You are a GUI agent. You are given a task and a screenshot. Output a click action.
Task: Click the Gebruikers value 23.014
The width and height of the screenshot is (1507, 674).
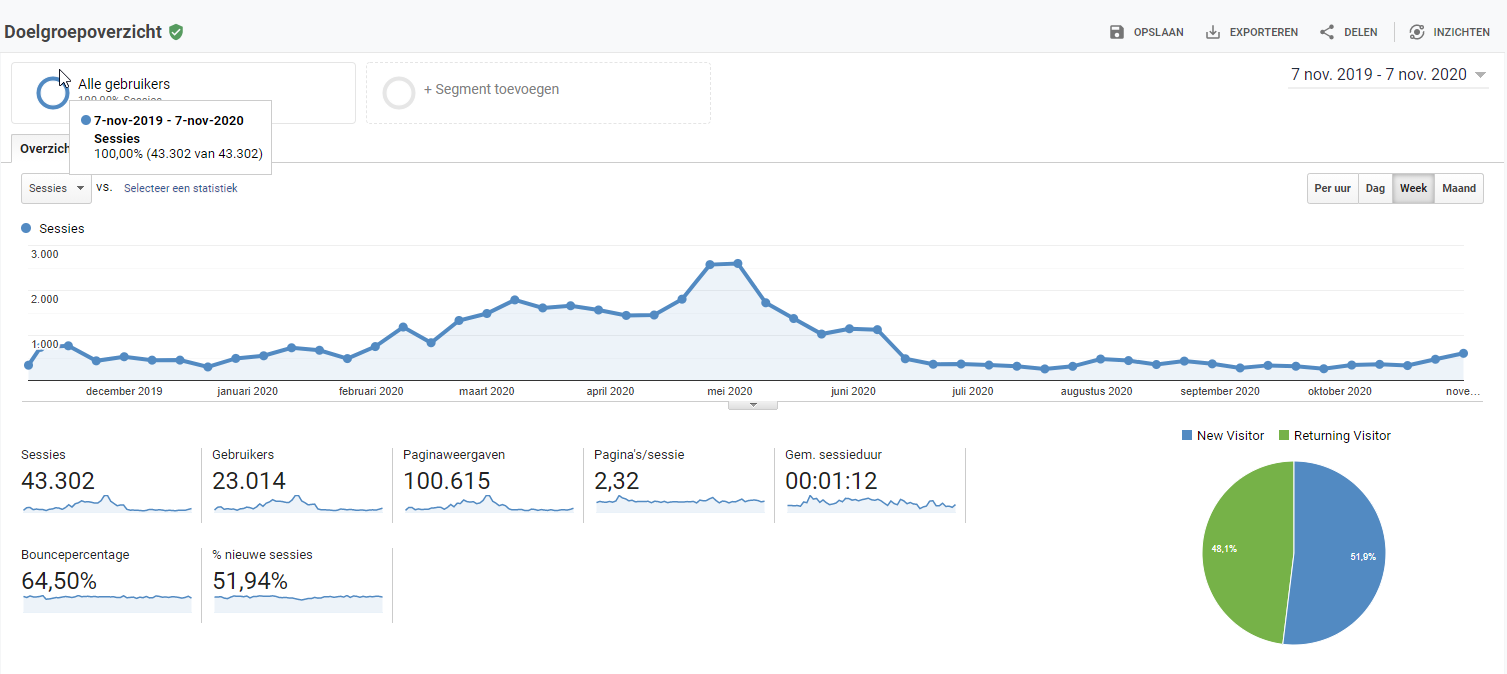pos(249,481)
